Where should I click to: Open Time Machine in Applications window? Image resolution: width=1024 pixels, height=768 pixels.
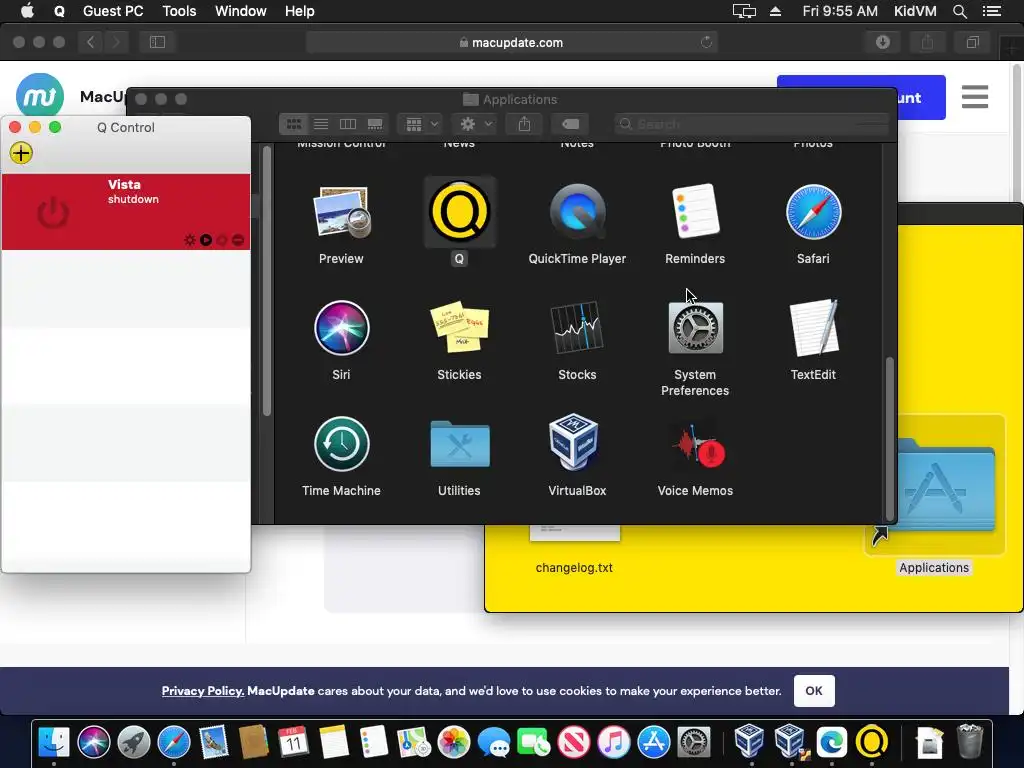pyautogui.click(x=341, y=444)
